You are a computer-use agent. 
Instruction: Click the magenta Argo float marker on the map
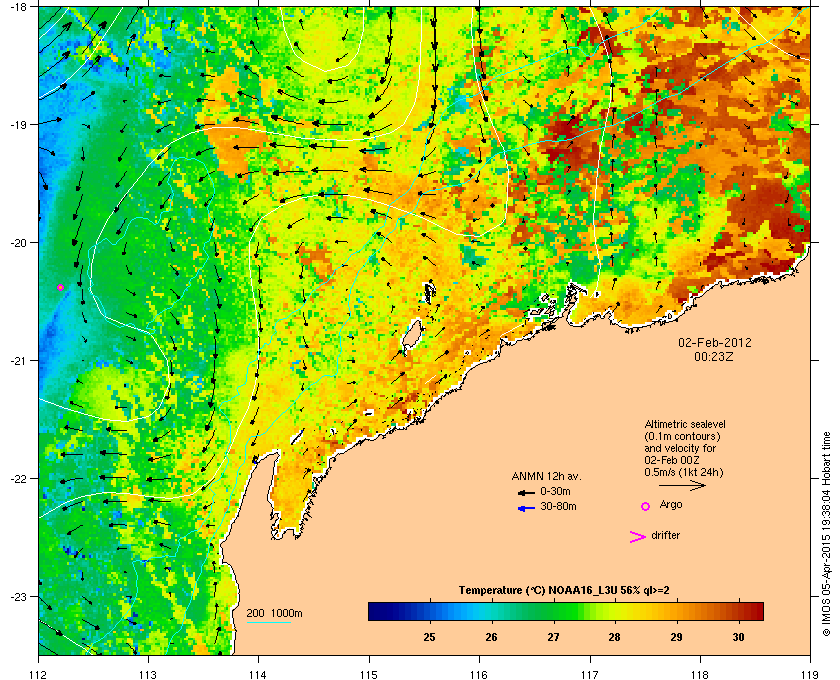61,288
